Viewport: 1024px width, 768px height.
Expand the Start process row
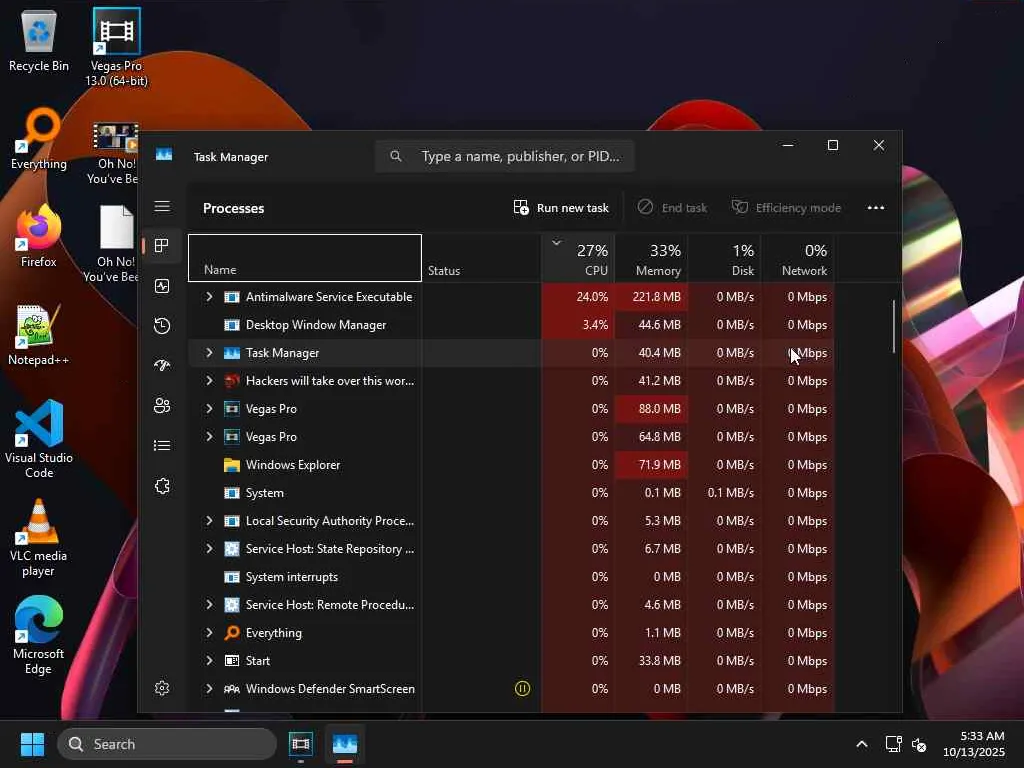pyautogui.click(x=209, y=661)
